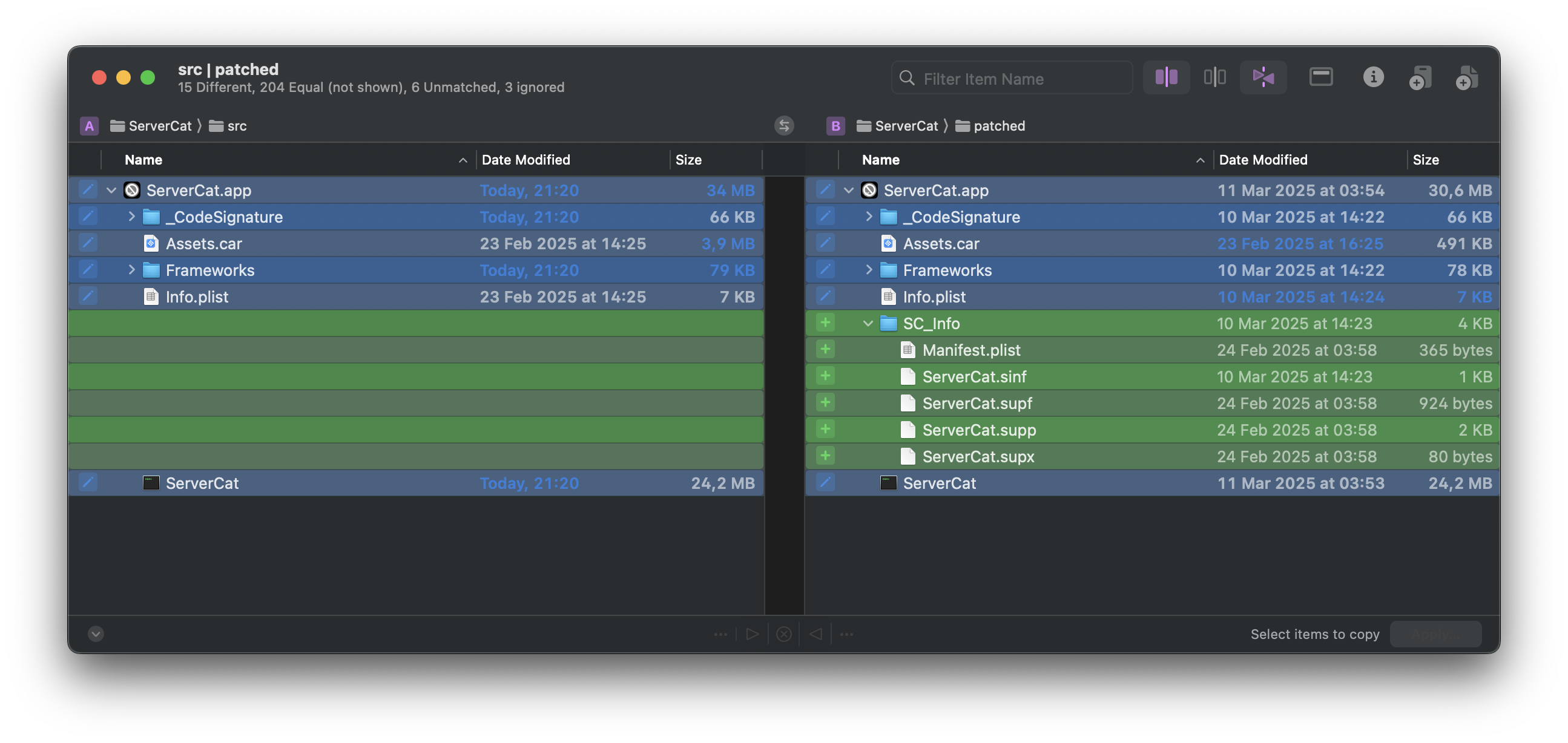Open right ellipsis menu in bottom bar
The width and height of the screenshot is (1568, 743).
click(847, 633)
